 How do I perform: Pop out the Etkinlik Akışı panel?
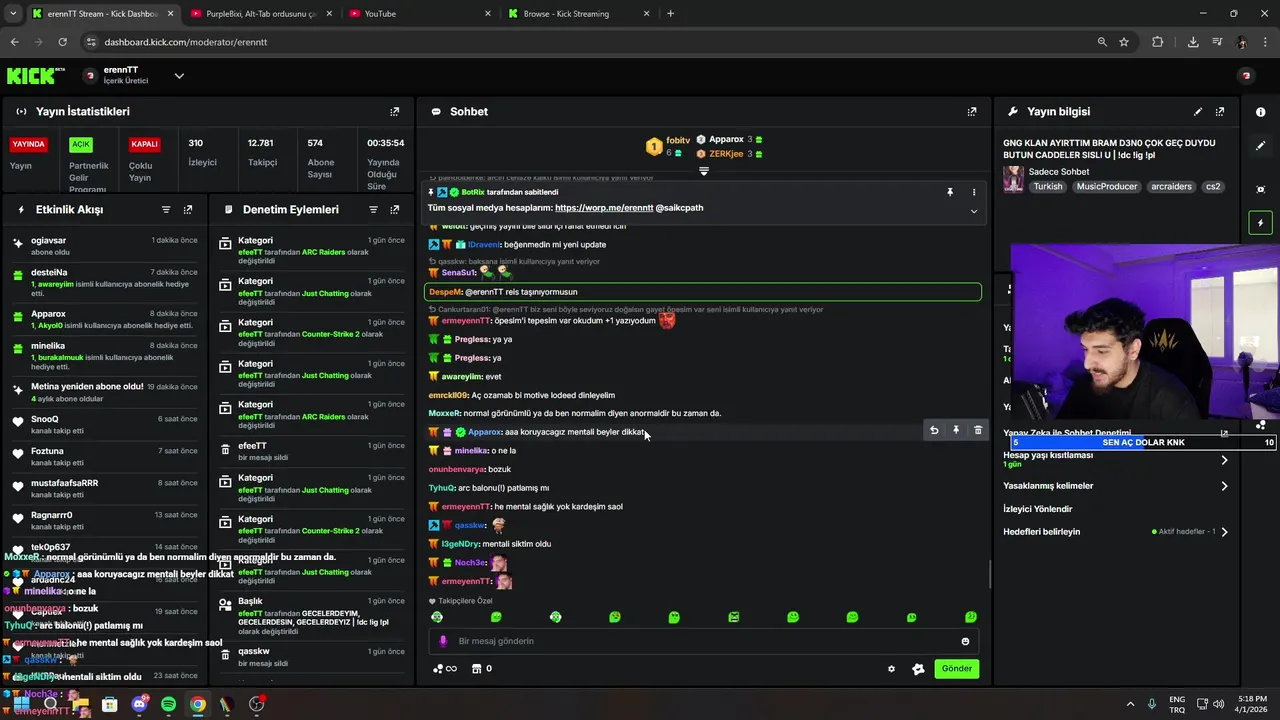[188, 210]
